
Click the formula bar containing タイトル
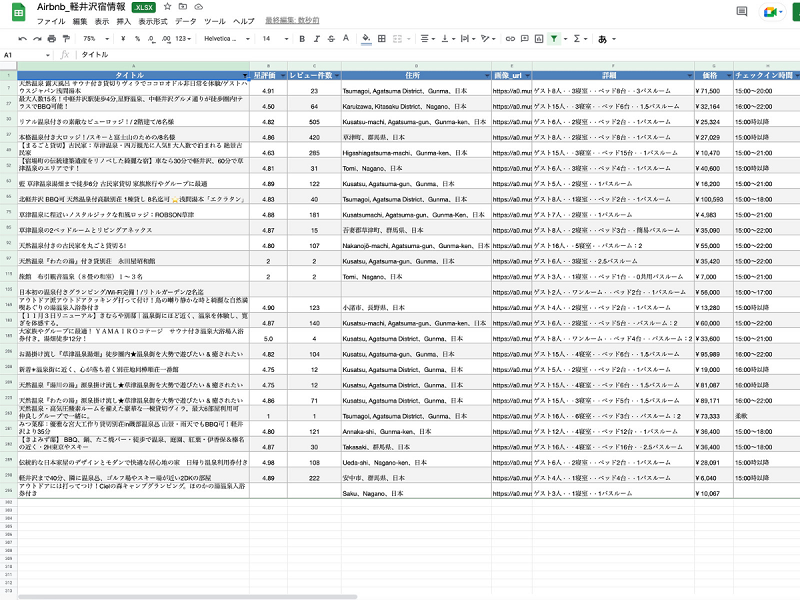tap(437, 55)
